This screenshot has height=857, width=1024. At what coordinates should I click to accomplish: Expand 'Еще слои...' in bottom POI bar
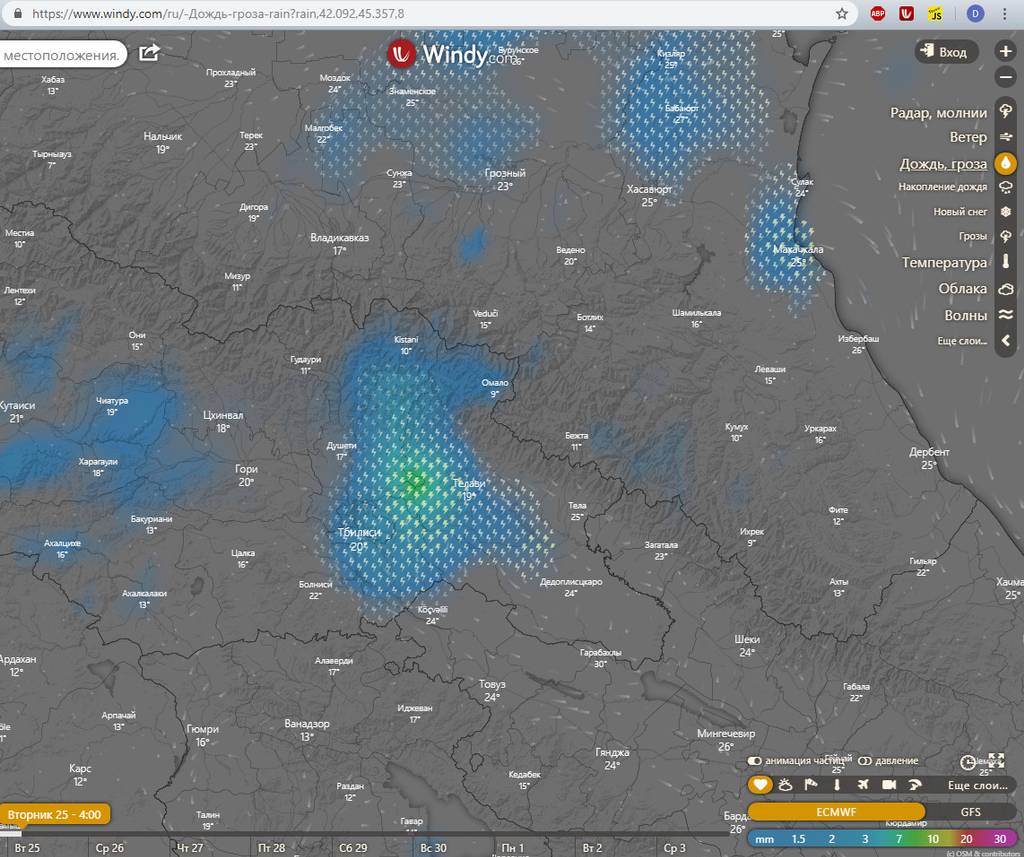point(977,785)
